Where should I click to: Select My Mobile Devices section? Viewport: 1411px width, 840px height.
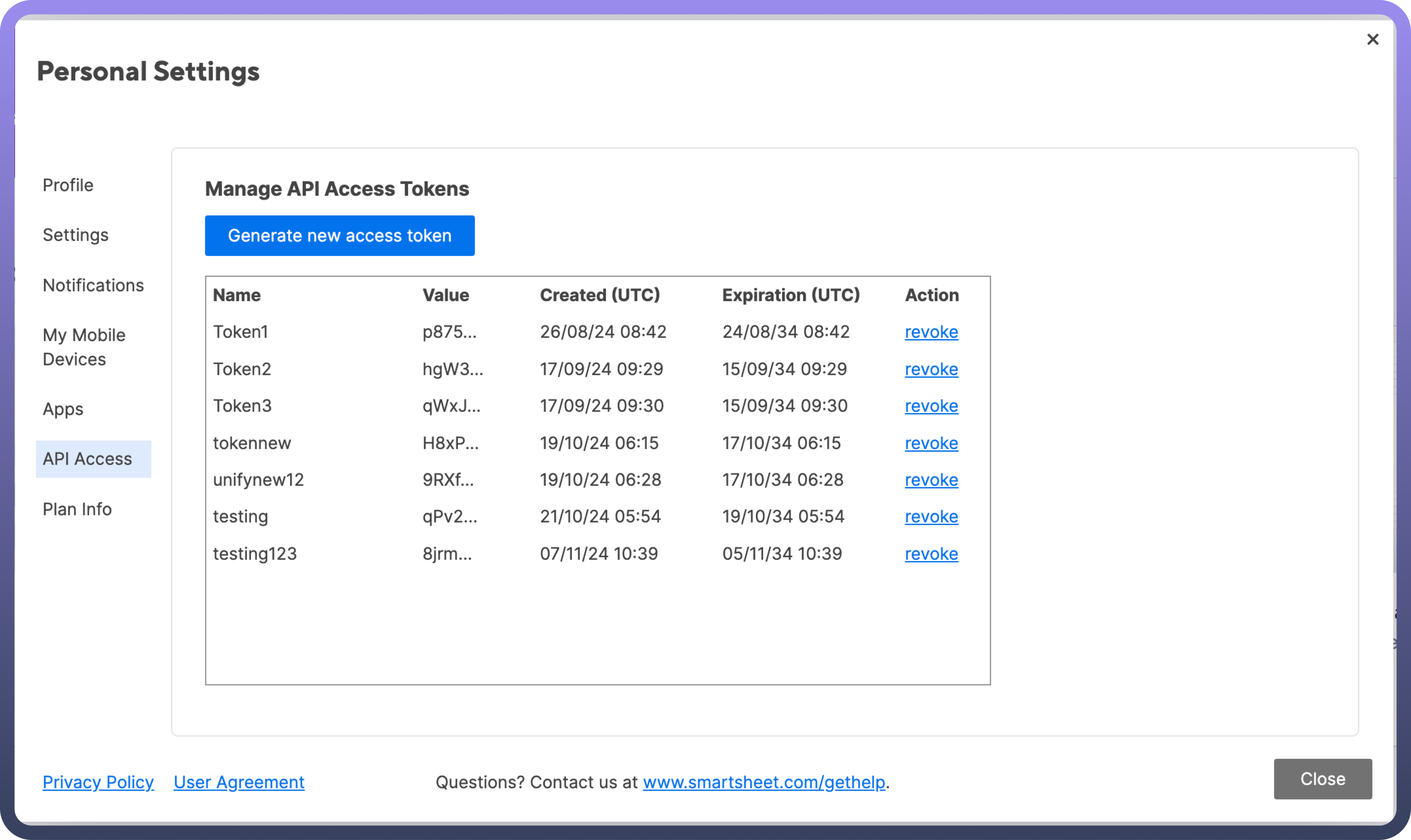click(84, 347)
